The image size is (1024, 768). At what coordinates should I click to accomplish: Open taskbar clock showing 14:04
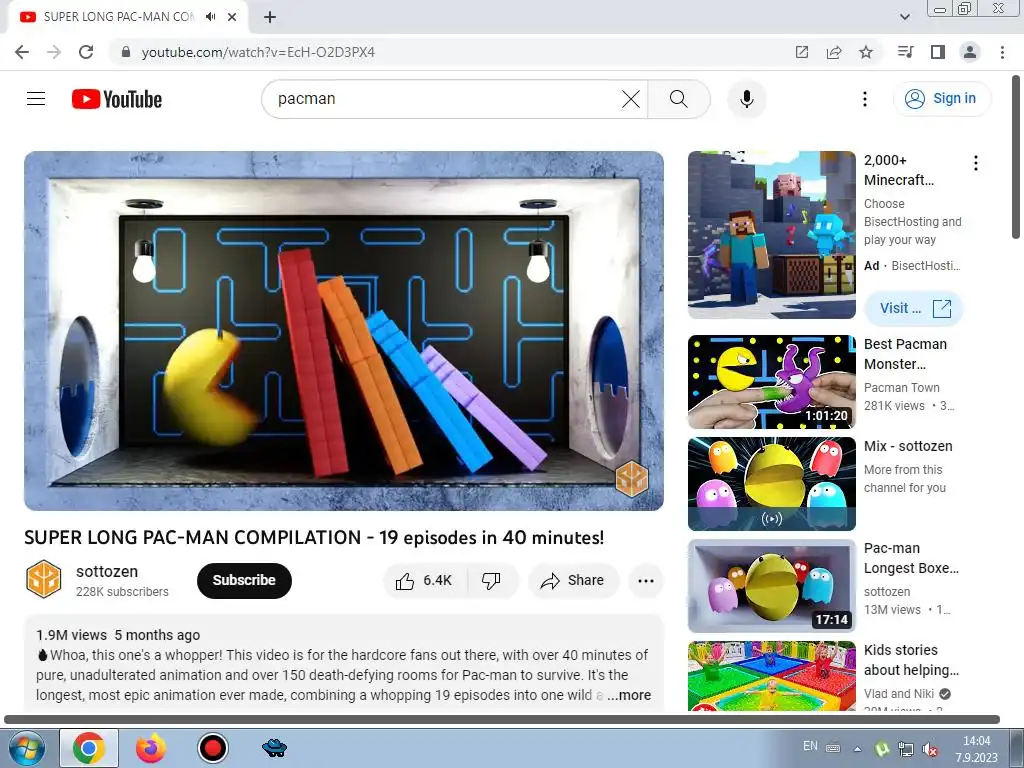[976, 749]
